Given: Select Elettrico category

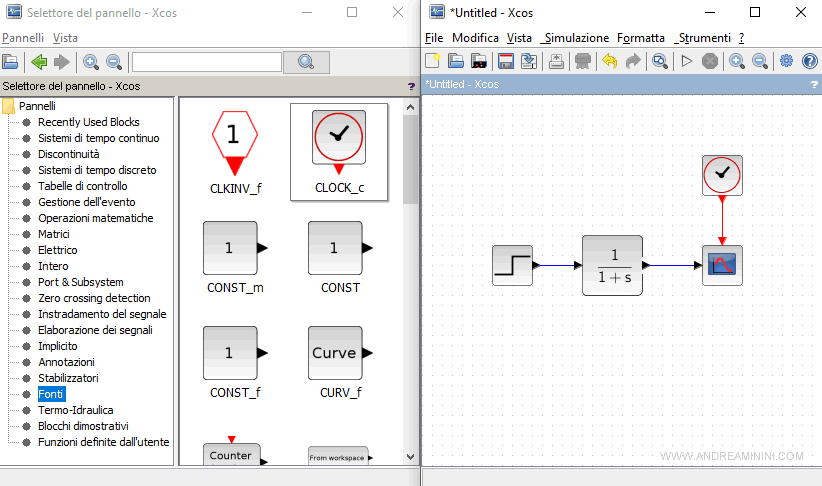Looking at the screenshot, I should coord(58,250).
